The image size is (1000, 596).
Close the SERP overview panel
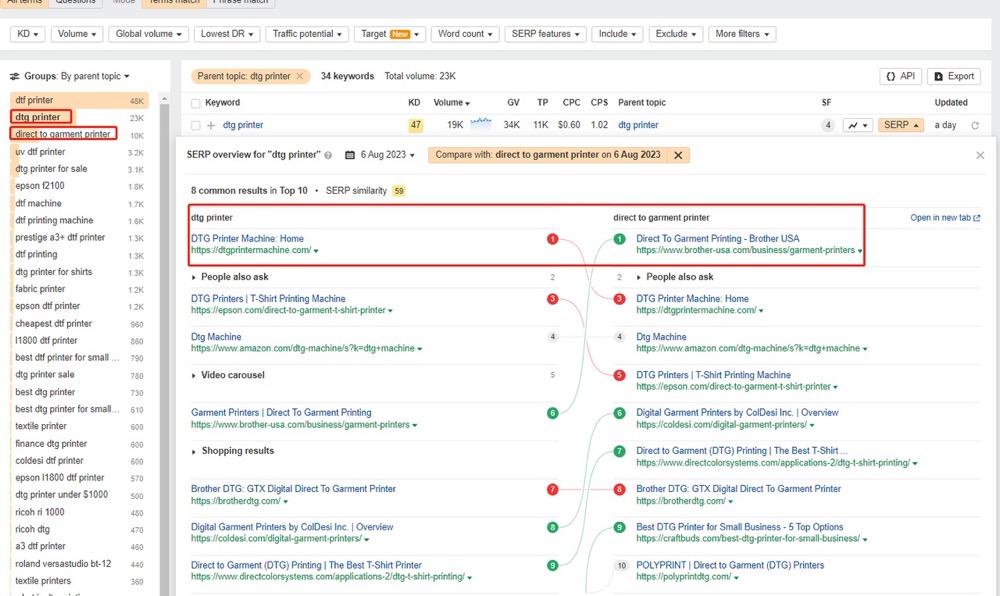pyautogui.click(x=980, y=155)
